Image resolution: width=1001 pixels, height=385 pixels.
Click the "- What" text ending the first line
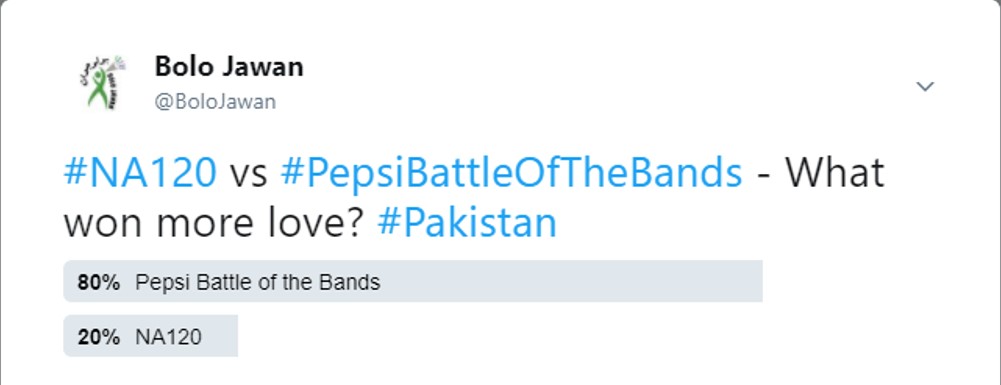[820, 172]
